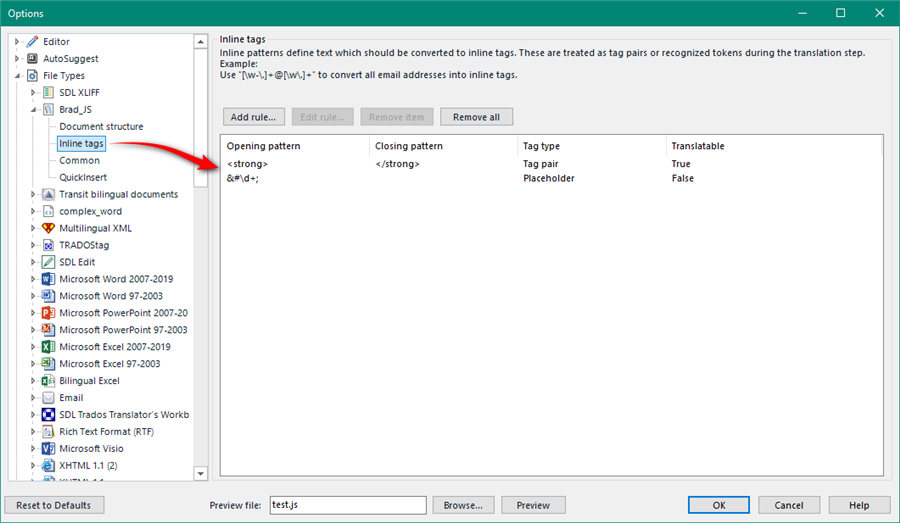Select the &#\d+; placeholder rule row

(x=551, y=179)
